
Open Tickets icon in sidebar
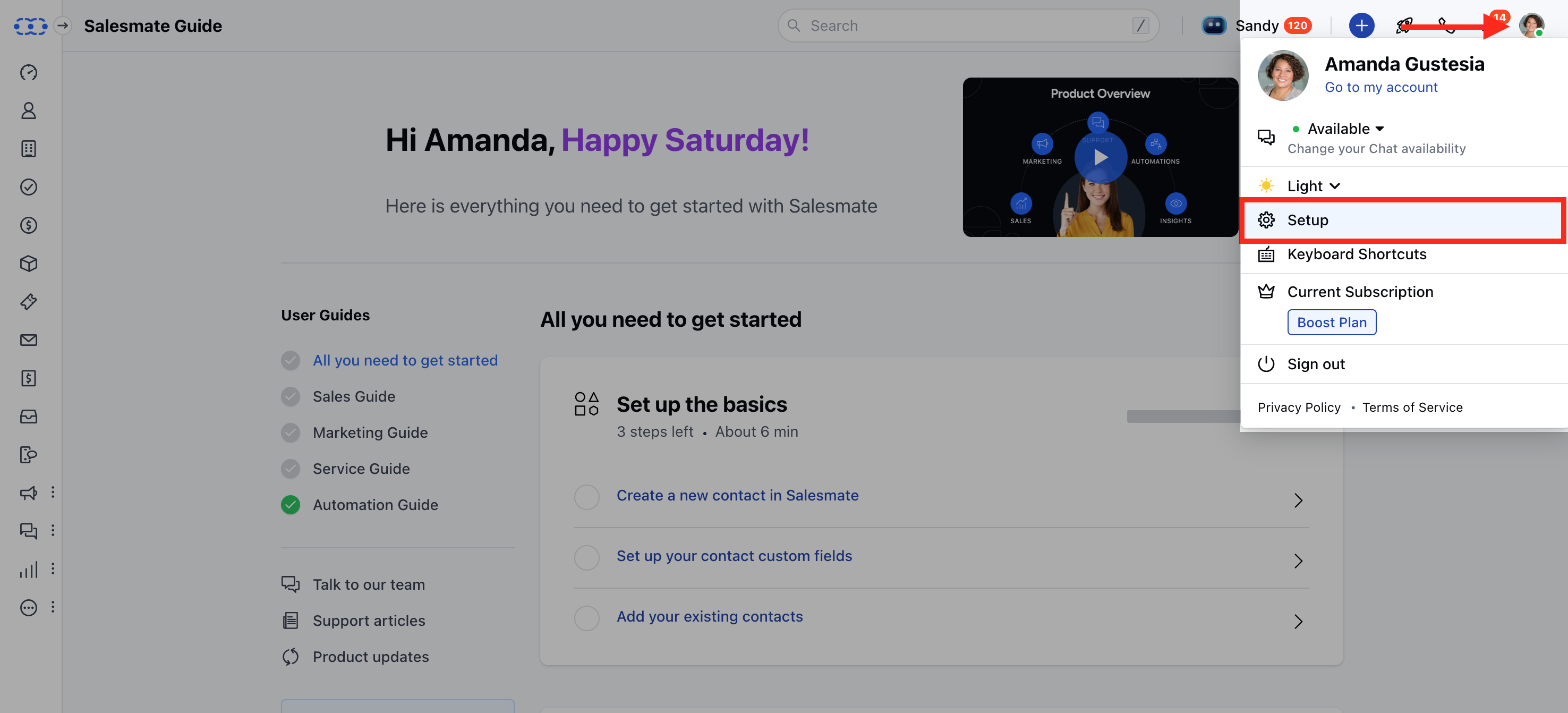click(x=29, y=302)
